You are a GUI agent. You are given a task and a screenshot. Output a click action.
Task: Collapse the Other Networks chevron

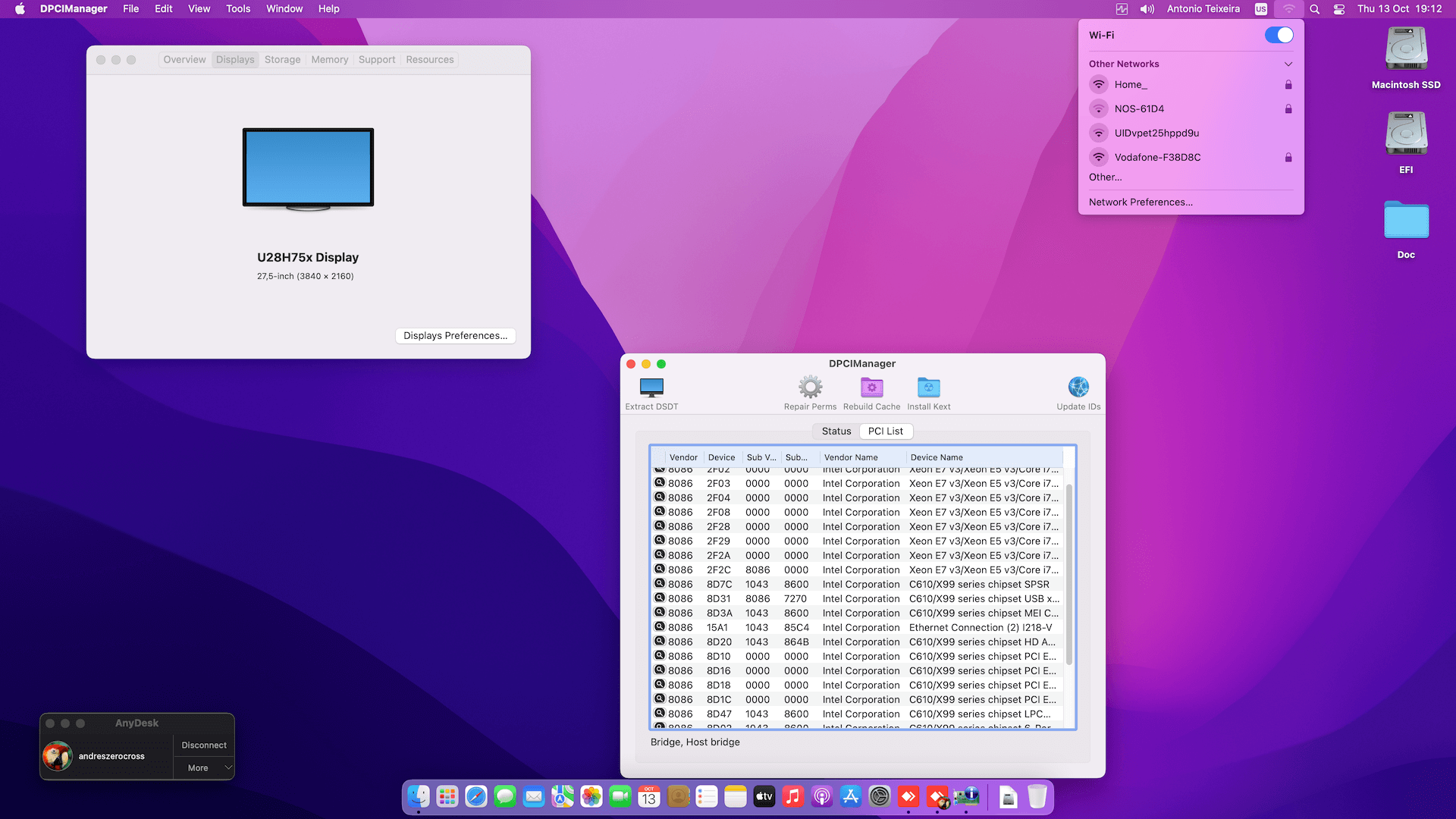(x=1288, y=64)
